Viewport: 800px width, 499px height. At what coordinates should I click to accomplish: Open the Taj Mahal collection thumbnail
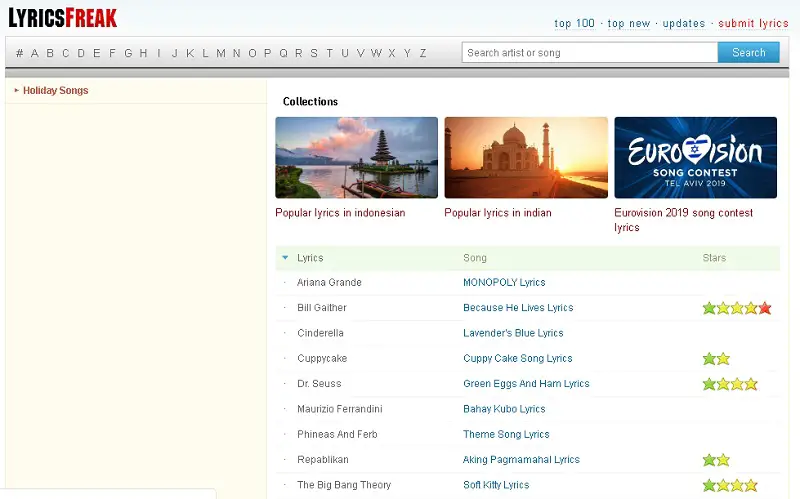(526, 158)
